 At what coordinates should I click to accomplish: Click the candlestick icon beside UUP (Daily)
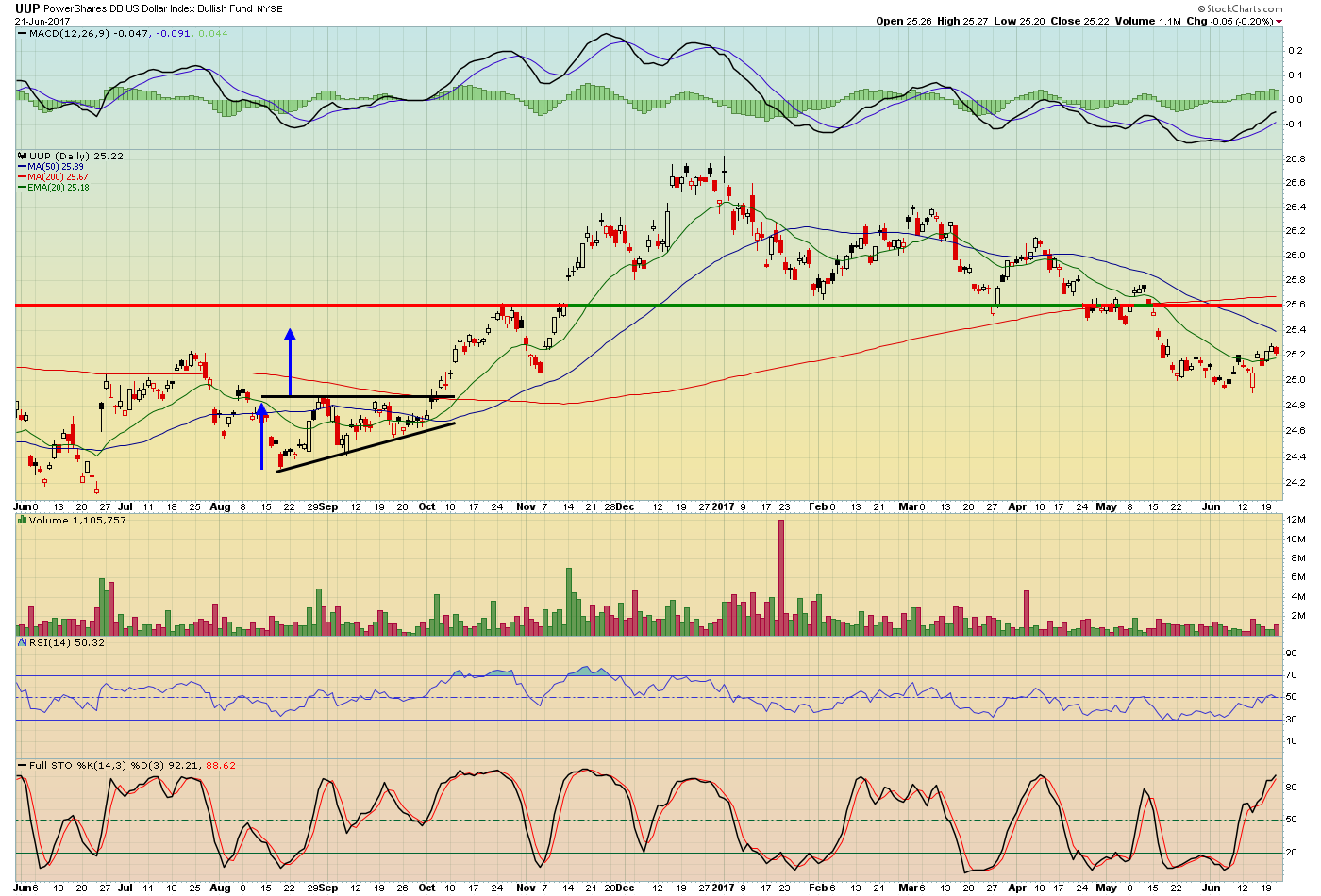(23, 157)
